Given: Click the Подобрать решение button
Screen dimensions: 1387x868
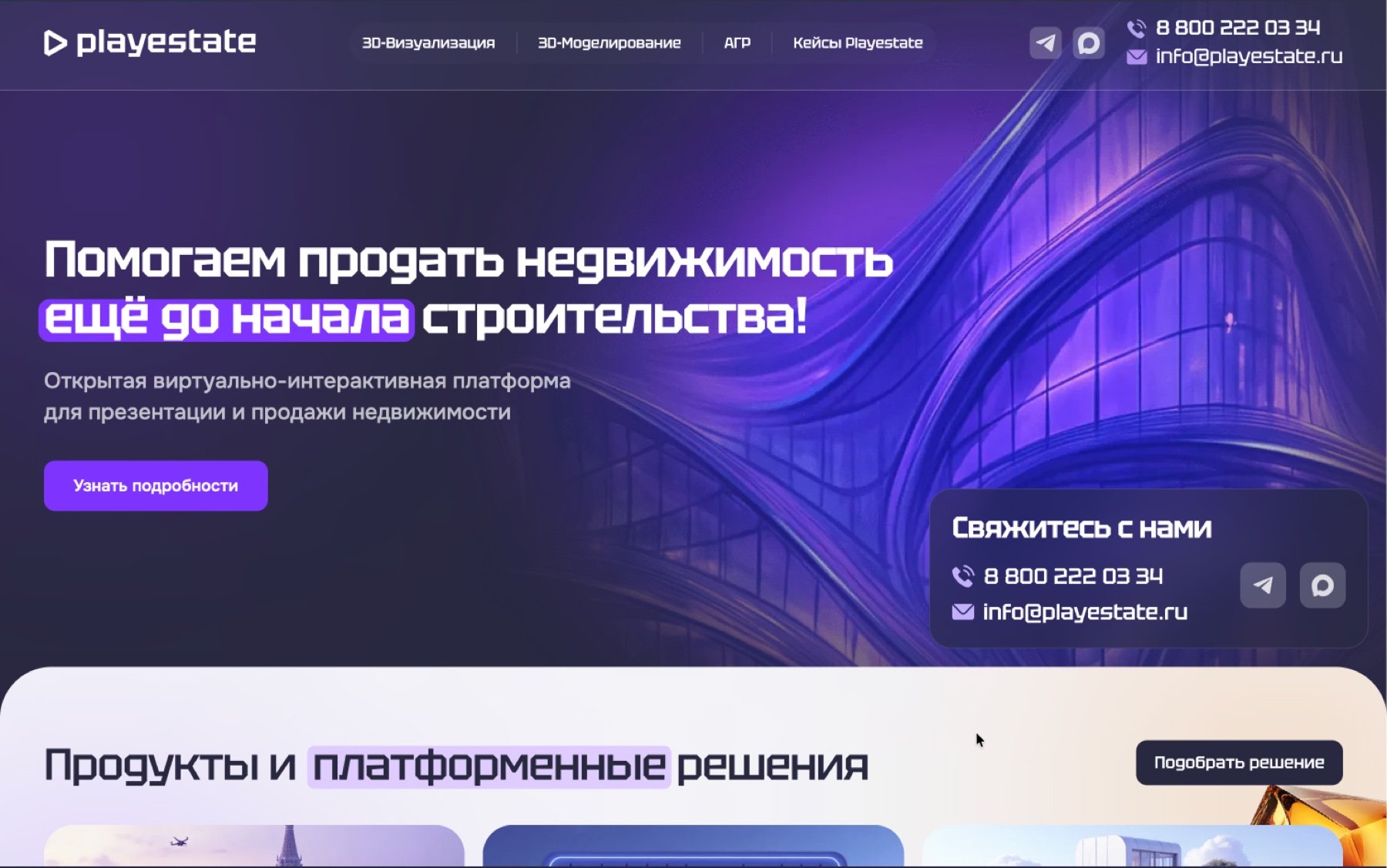Looking at the screenshot, I should pos(1239,762).
